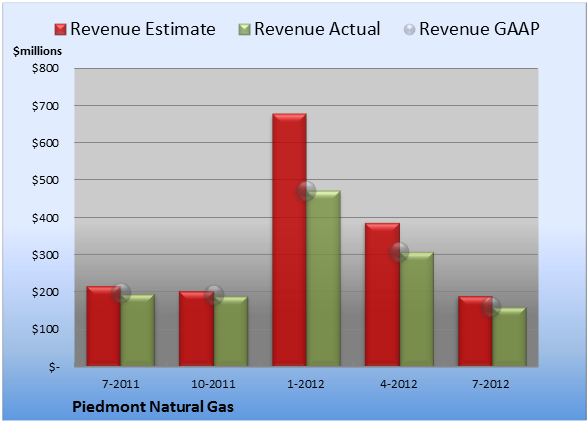
Task: Click the GAAP marker sphere for 4-2012
Action: click(x=399, y=252)
